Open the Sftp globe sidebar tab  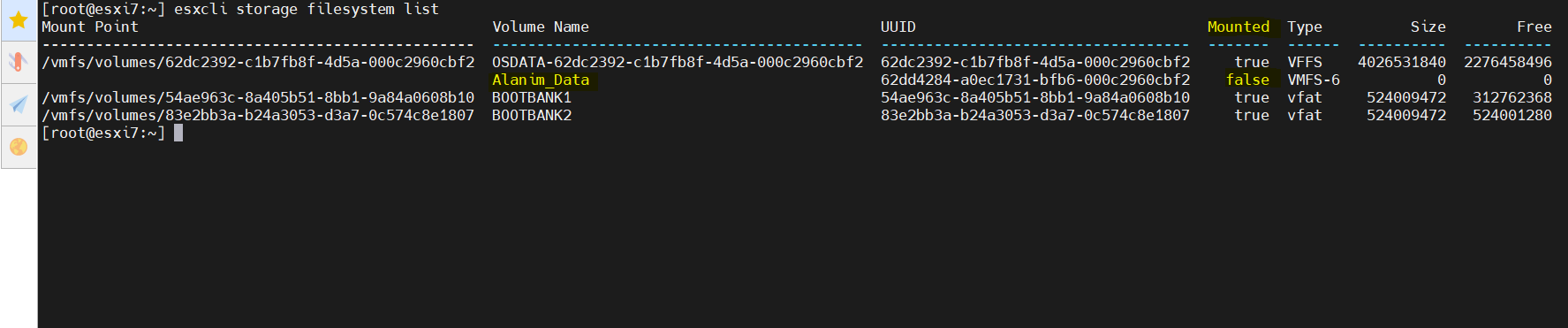18,147
